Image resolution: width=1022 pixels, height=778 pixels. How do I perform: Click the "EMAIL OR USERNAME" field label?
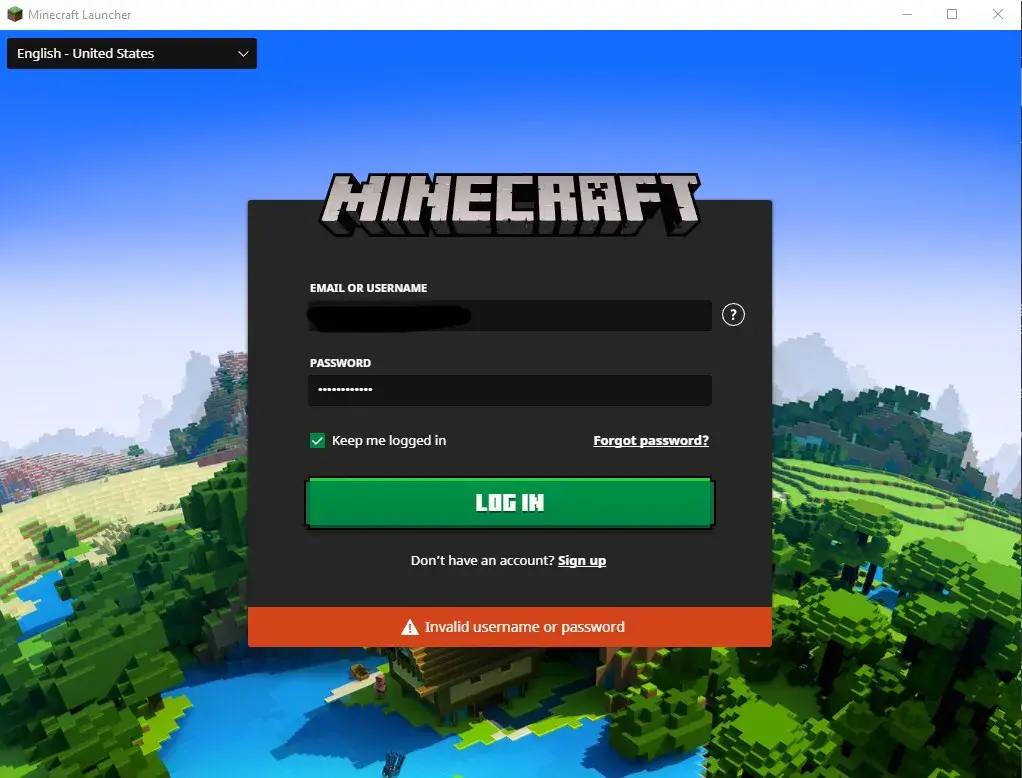click(x=368, y=288)
